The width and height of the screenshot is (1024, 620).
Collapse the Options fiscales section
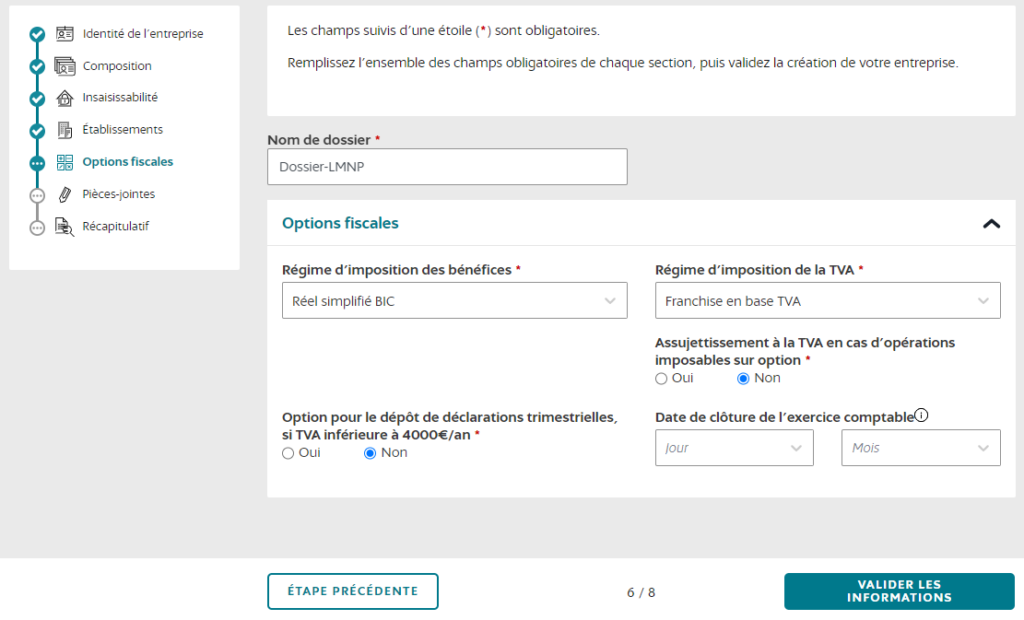click(991, 223)
